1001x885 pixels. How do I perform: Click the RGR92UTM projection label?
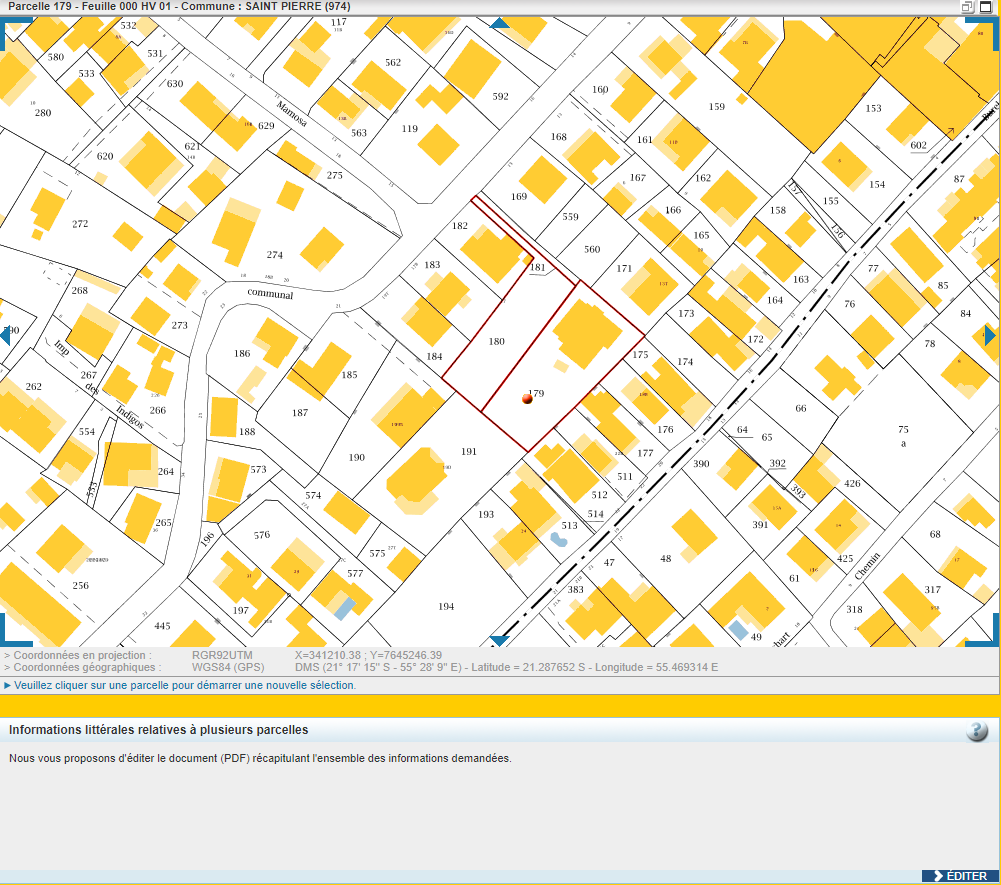coord(222,655)
